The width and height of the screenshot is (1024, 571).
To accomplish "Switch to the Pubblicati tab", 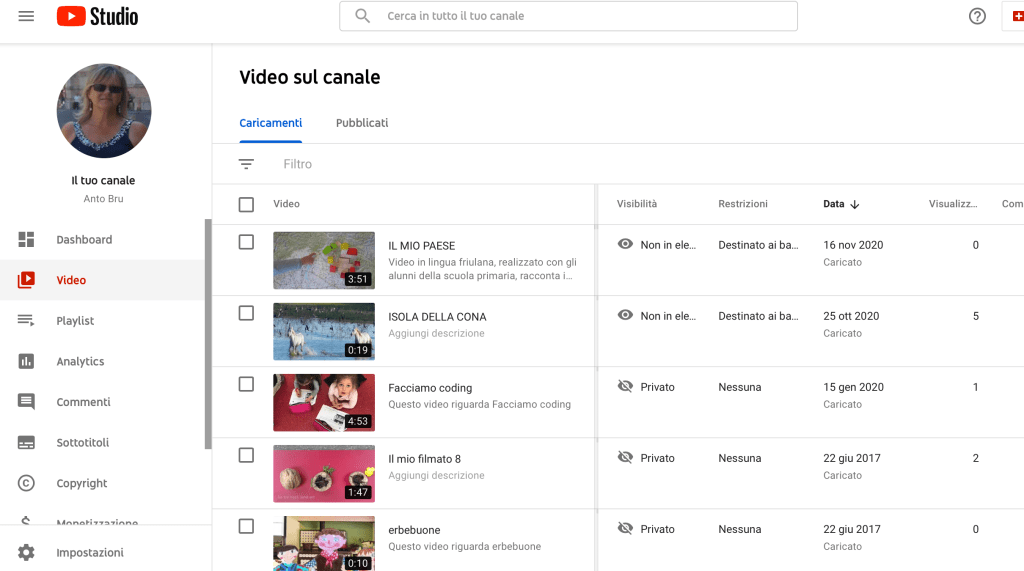I will [x=362, y=123].
